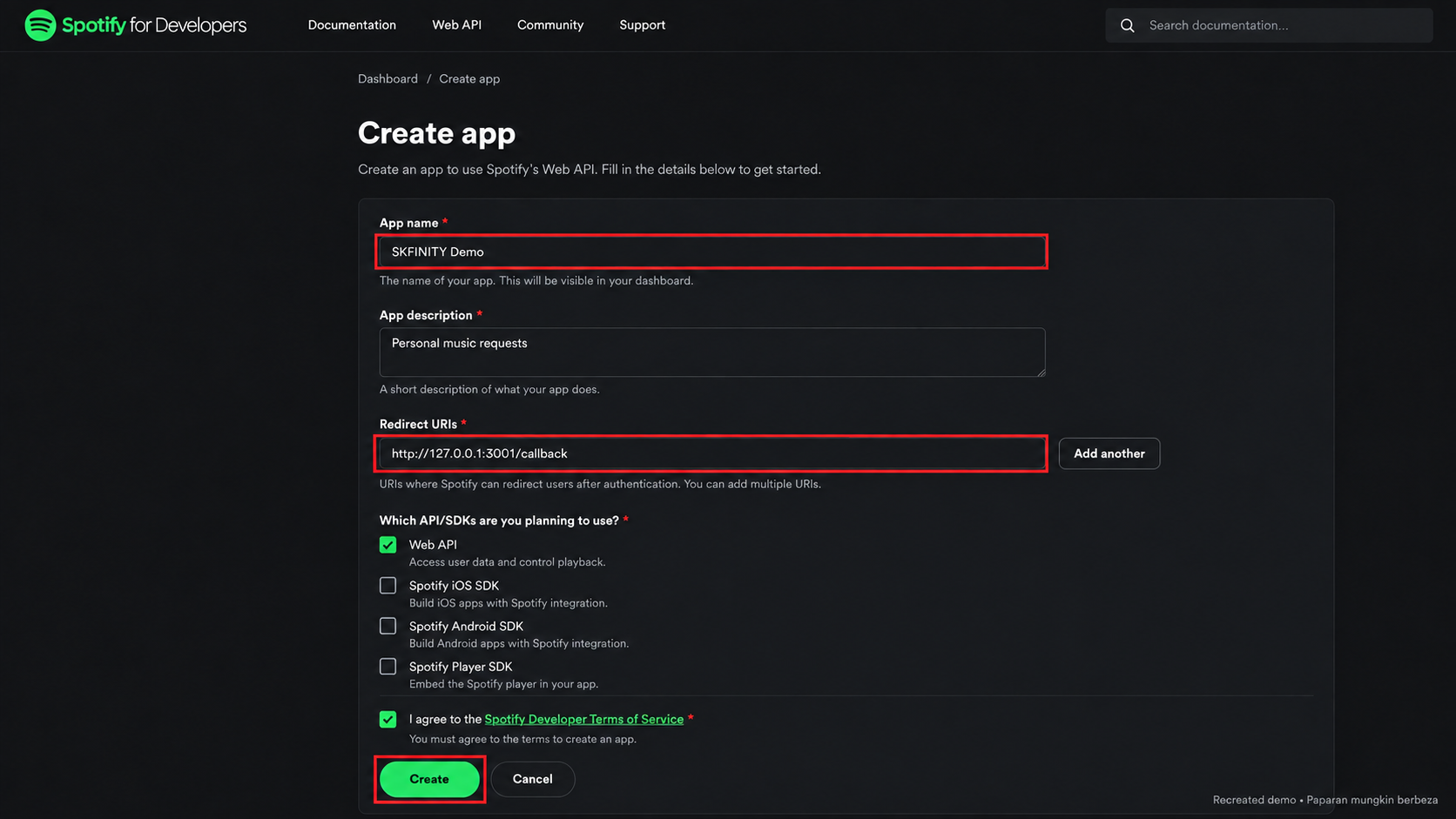This screenshot has width=1456, height=819.
Task: Check the Spotify iOS SDK checkbox
Action: [388, 586]
